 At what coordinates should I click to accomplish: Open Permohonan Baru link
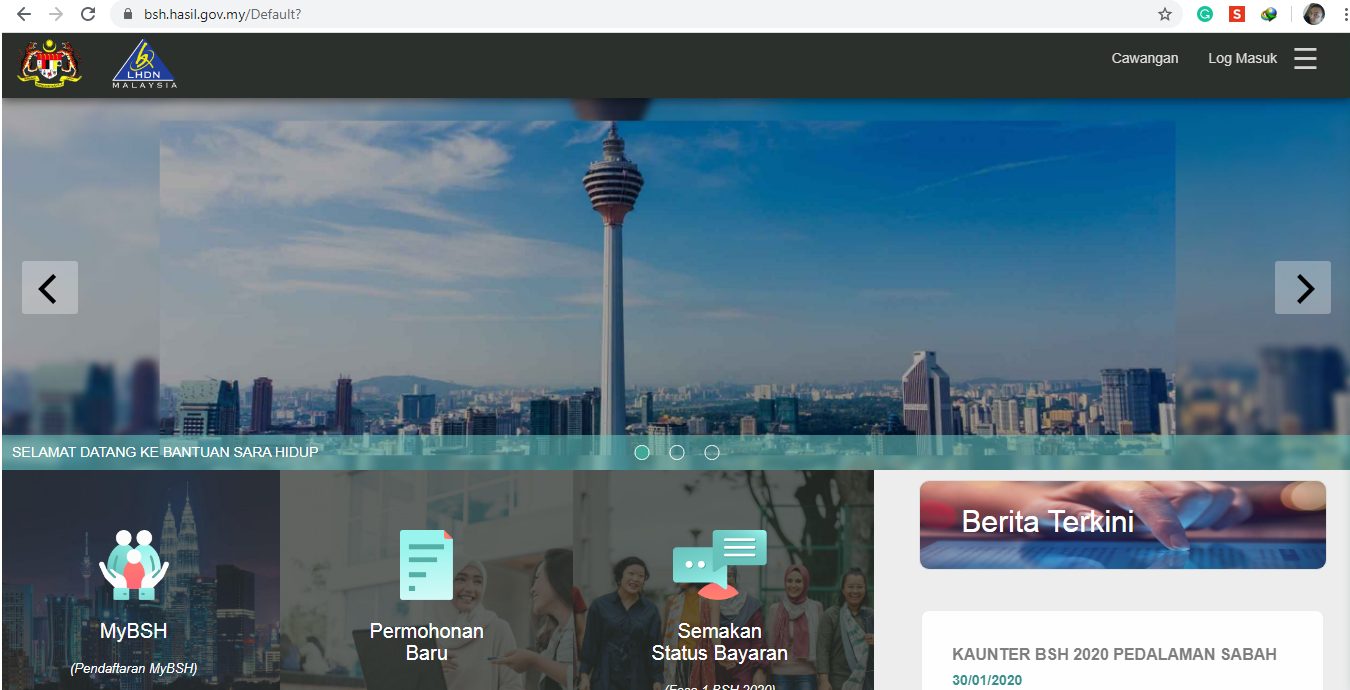coord(426,642)
